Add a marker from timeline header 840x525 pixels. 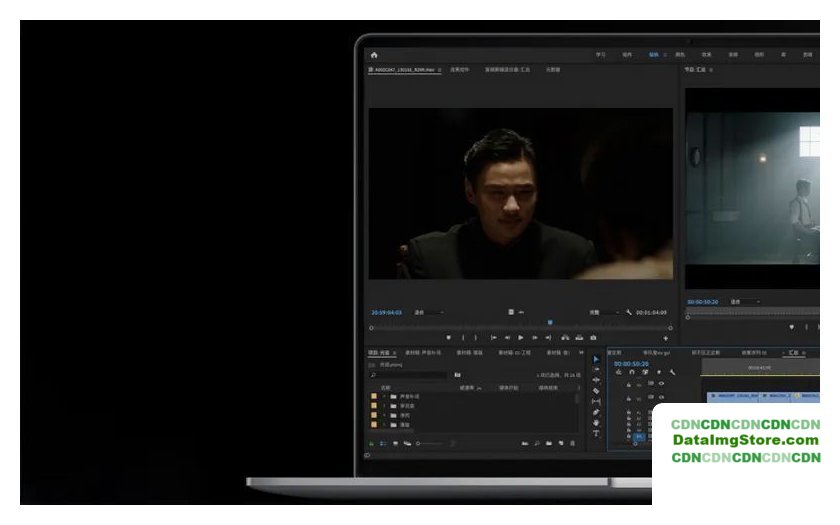point(658,372)
